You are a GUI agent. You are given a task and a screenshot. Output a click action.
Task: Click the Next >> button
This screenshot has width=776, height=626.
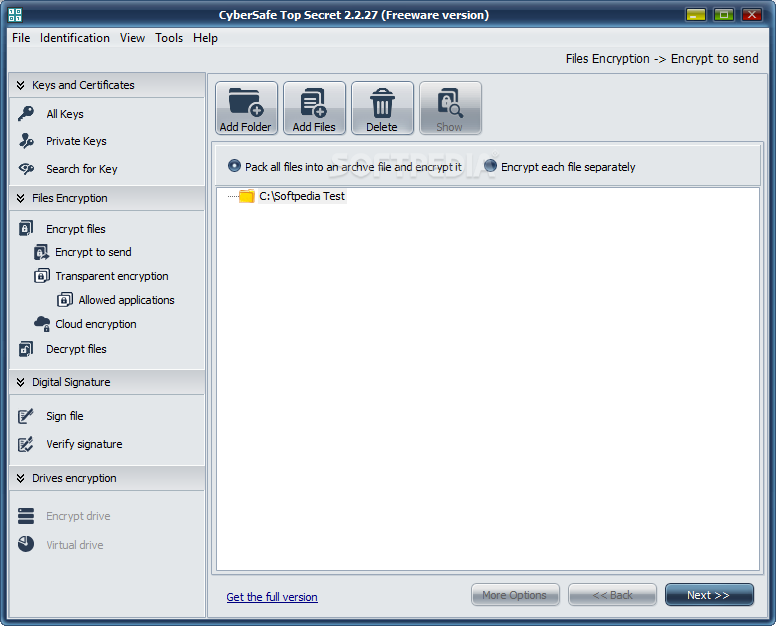[x=709, y=595]
